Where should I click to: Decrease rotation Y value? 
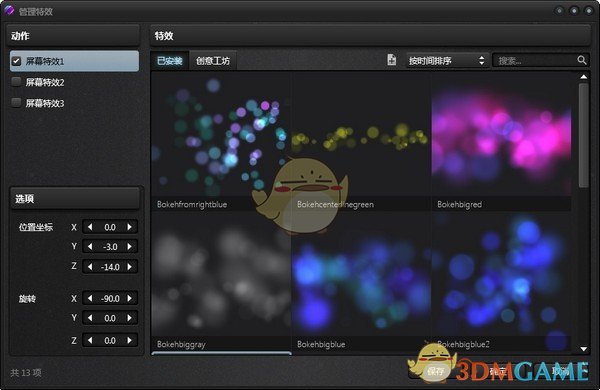pos(90,318)
